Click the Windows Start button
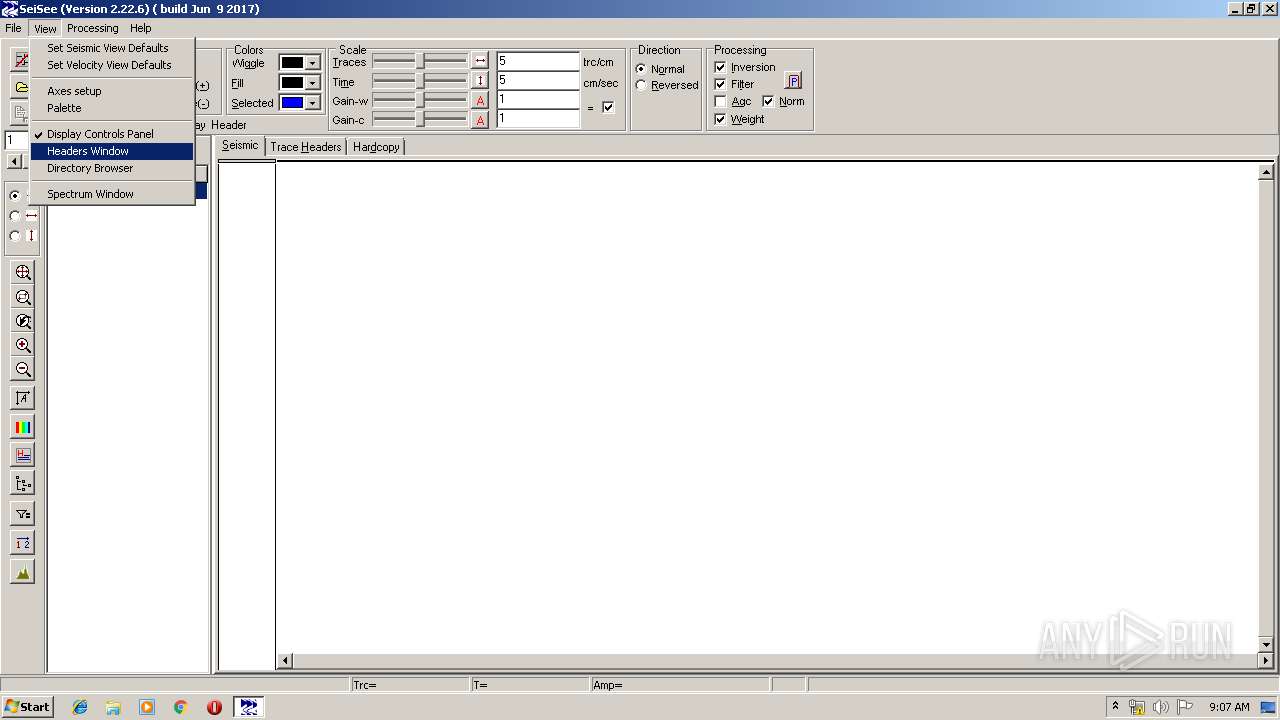Viewport: 1280px width, 720px height. pos(28,707)
